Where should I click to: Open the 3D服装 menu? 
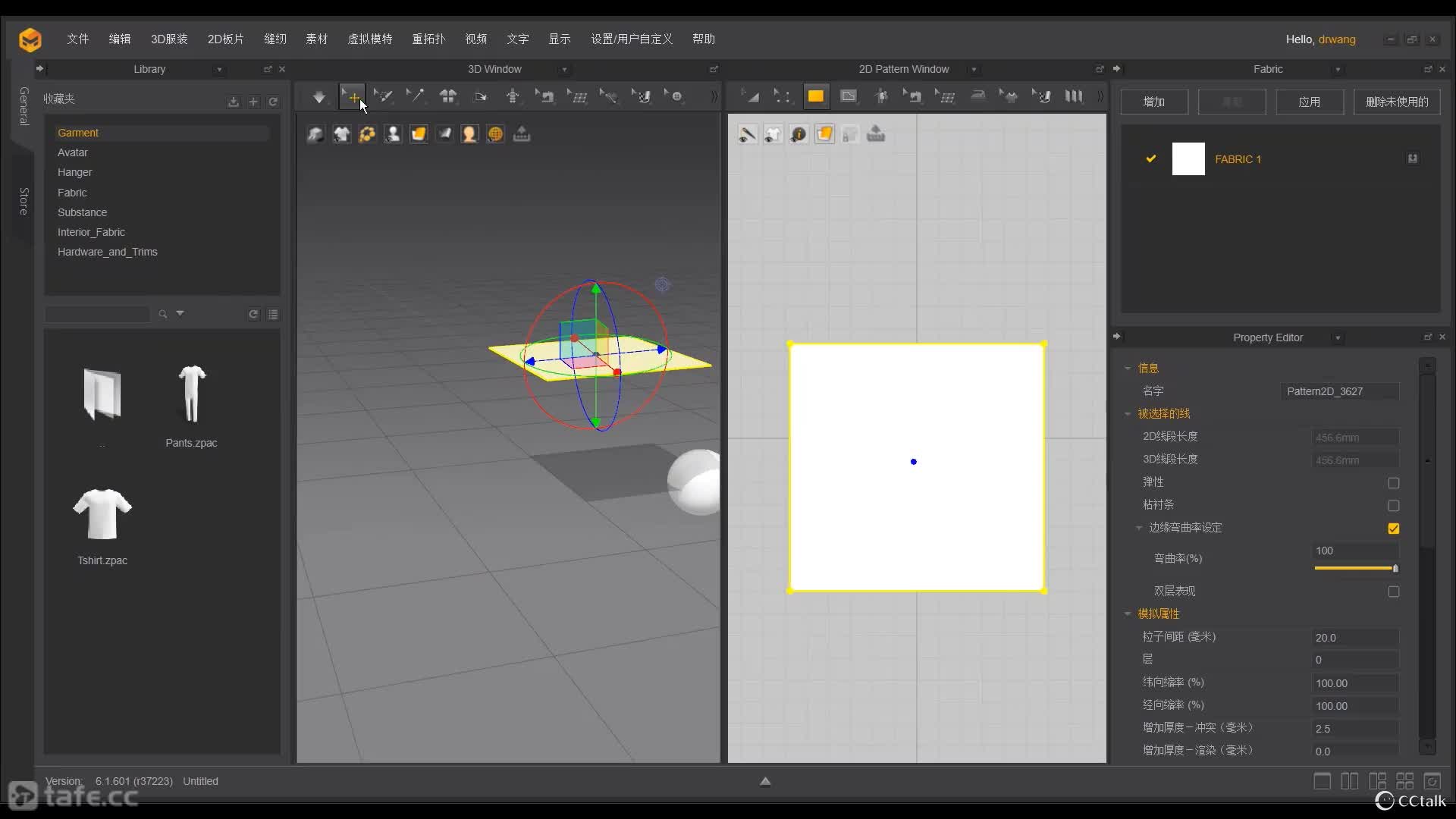(169, 39)
